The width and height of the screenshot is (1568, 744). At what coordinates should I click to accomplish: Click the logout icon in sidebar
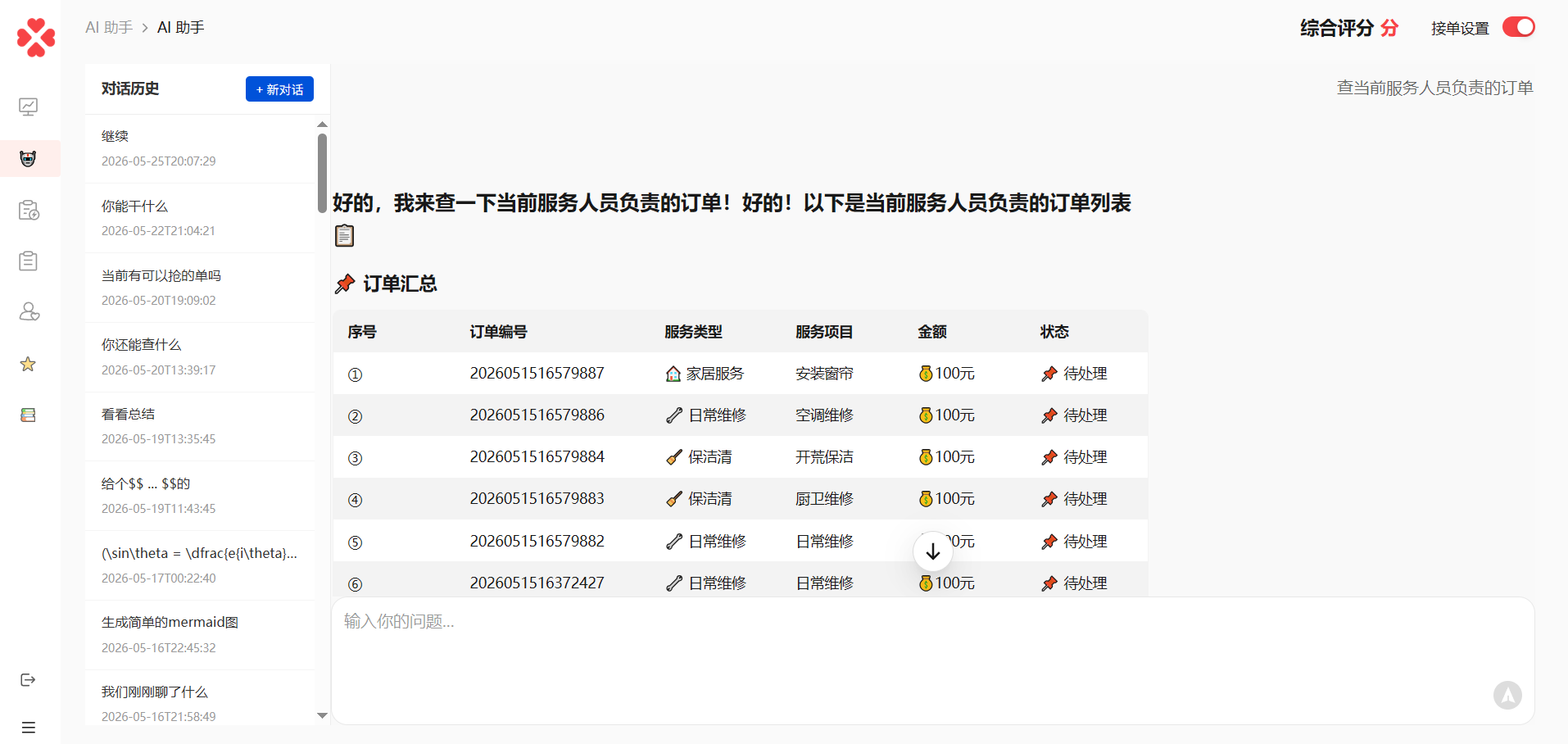pyautogui.click(x=28, y=679)
